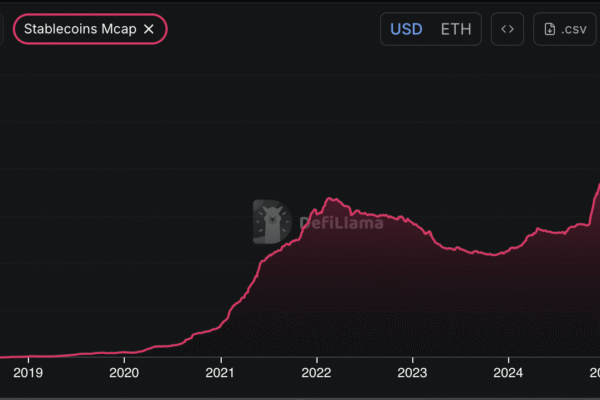Select the 2023 x-axis label
The height and width of the screenshot is (400, 600).
pos(412,372)
